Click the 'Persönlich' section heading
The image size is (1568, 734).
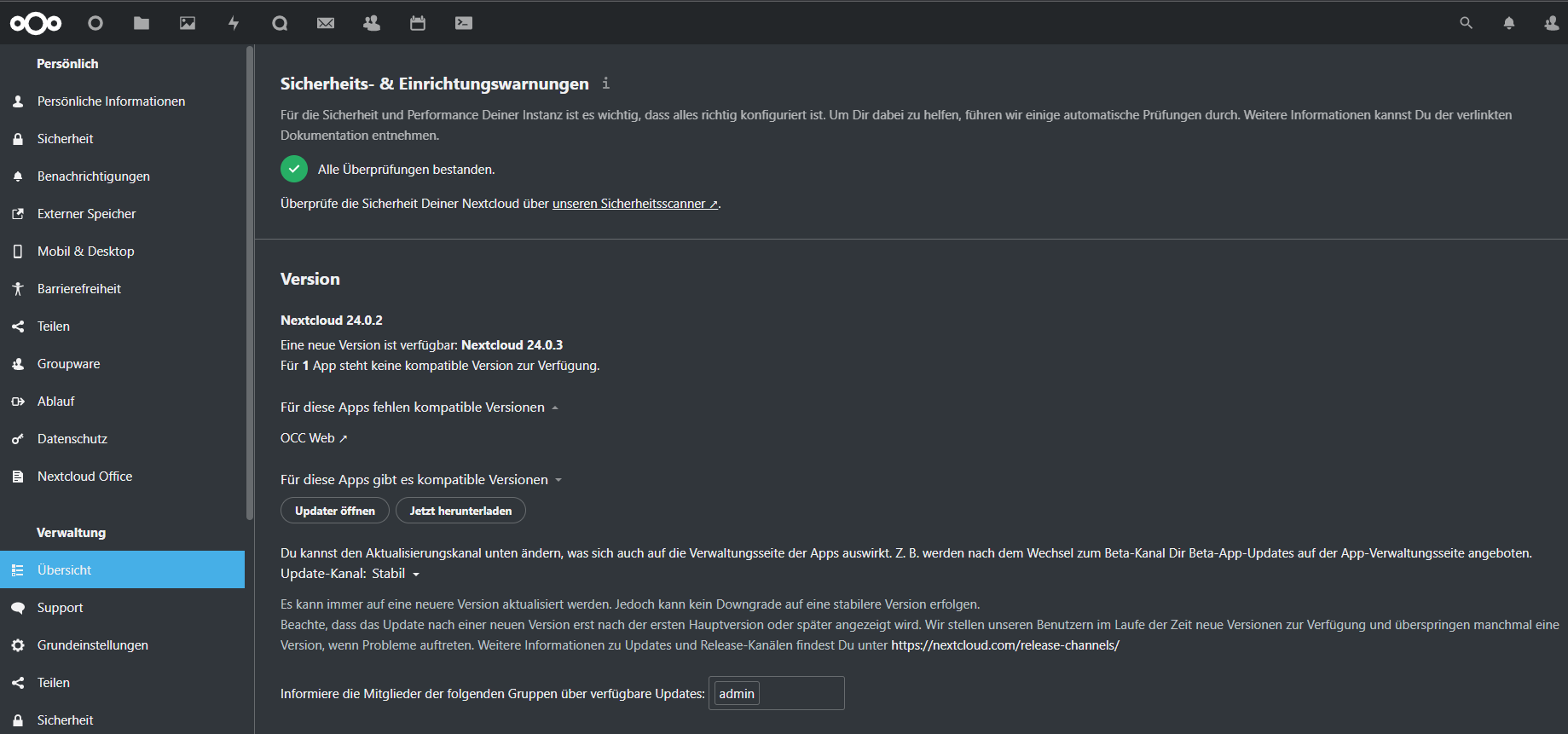67,64
